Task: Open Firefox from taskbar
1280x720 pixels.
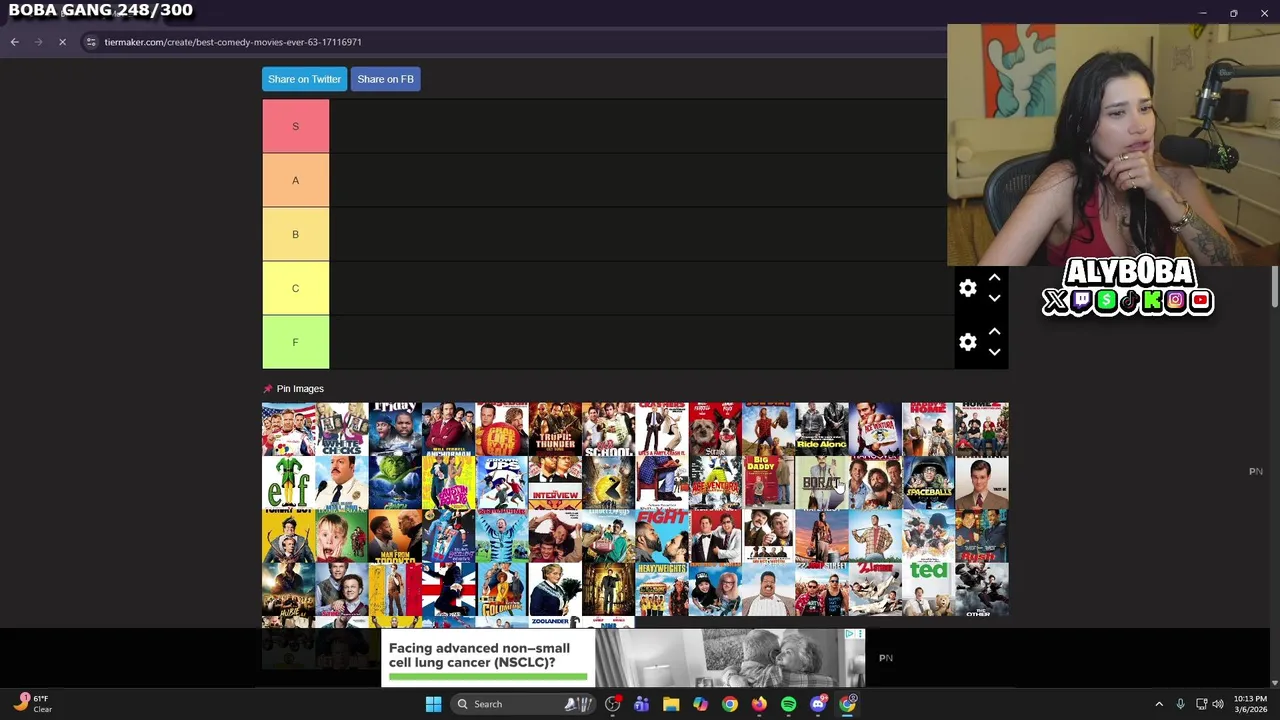Action: [x=759, y=704]
